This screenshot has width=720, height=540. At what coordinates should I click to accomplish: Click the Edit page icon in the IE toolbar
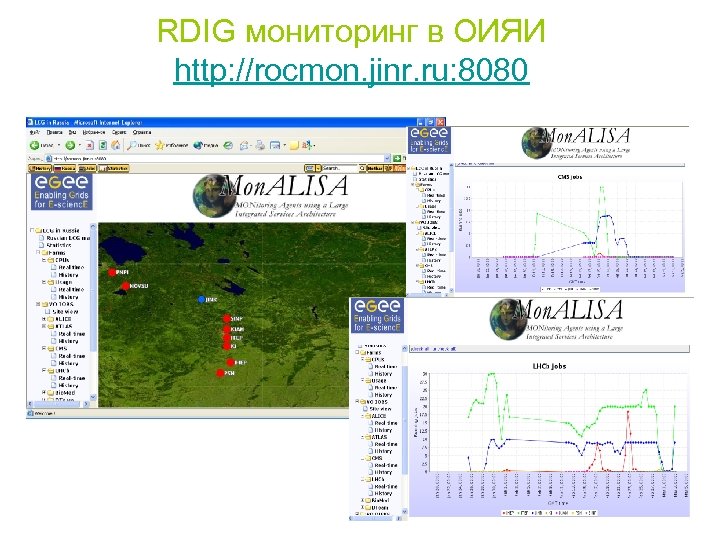pos(275,145)
